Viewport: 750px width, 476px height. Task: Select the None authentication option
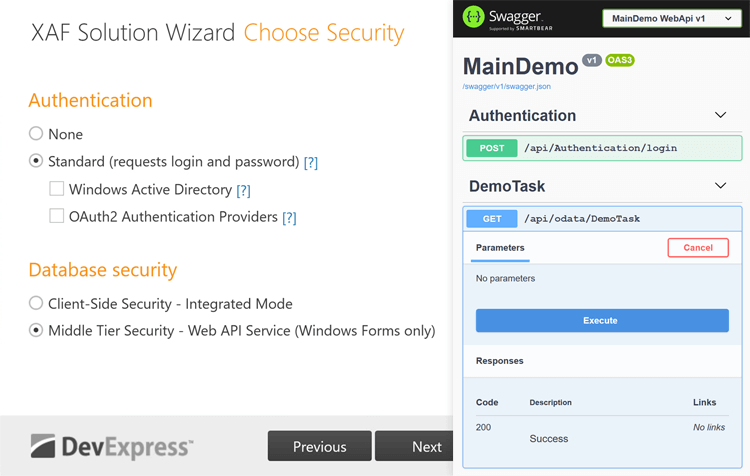coord(36,134)
